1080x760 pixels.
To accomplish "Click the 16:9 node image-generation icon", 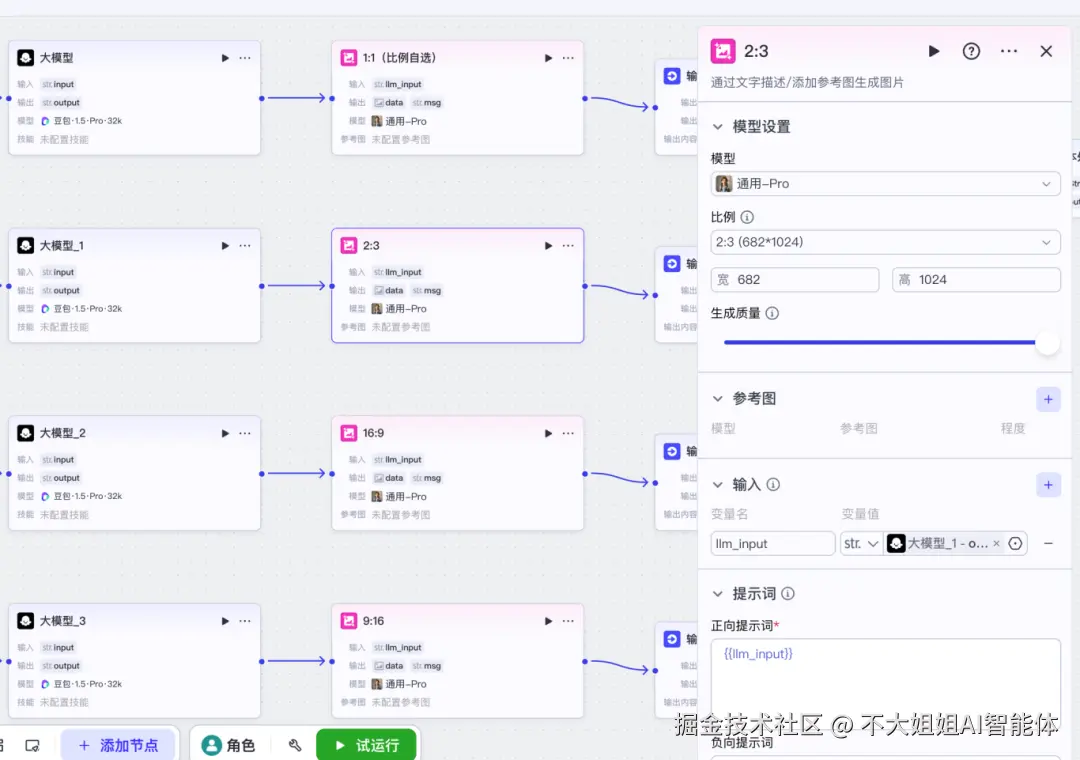I will tap(349, 433).
